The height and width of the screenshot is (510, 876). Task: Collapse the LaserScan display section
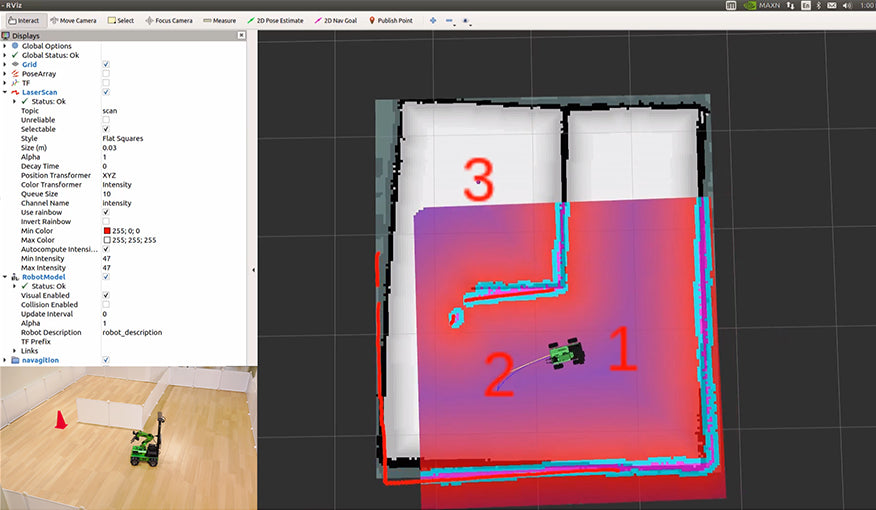click(6, 92)
